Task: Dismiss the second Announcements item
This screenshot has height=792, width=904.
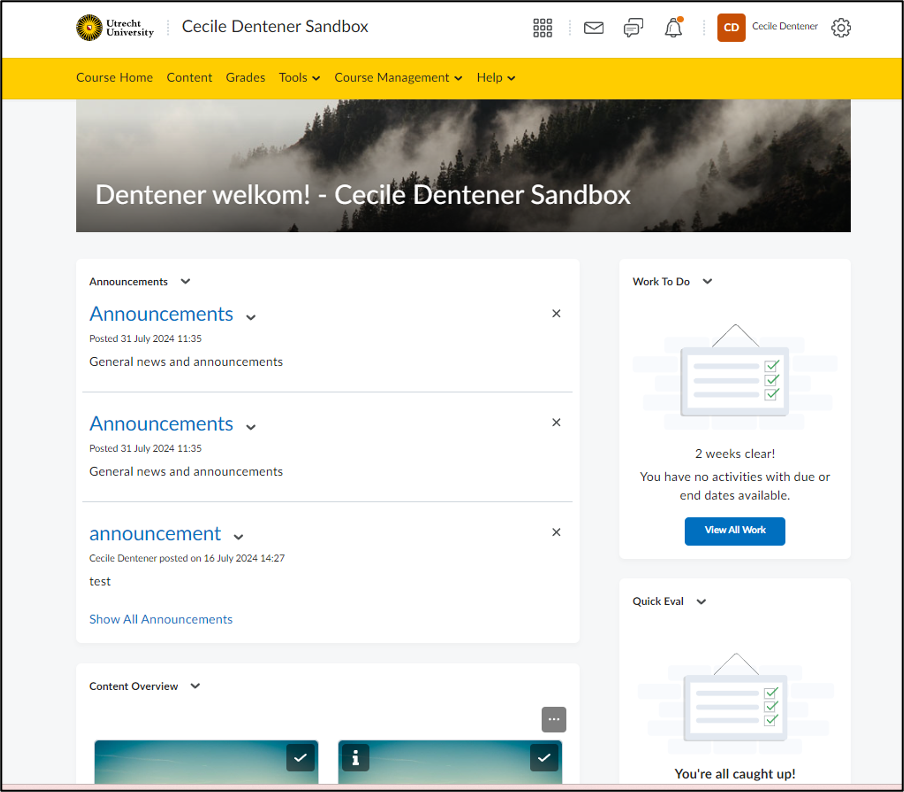Action: point(556,422)
